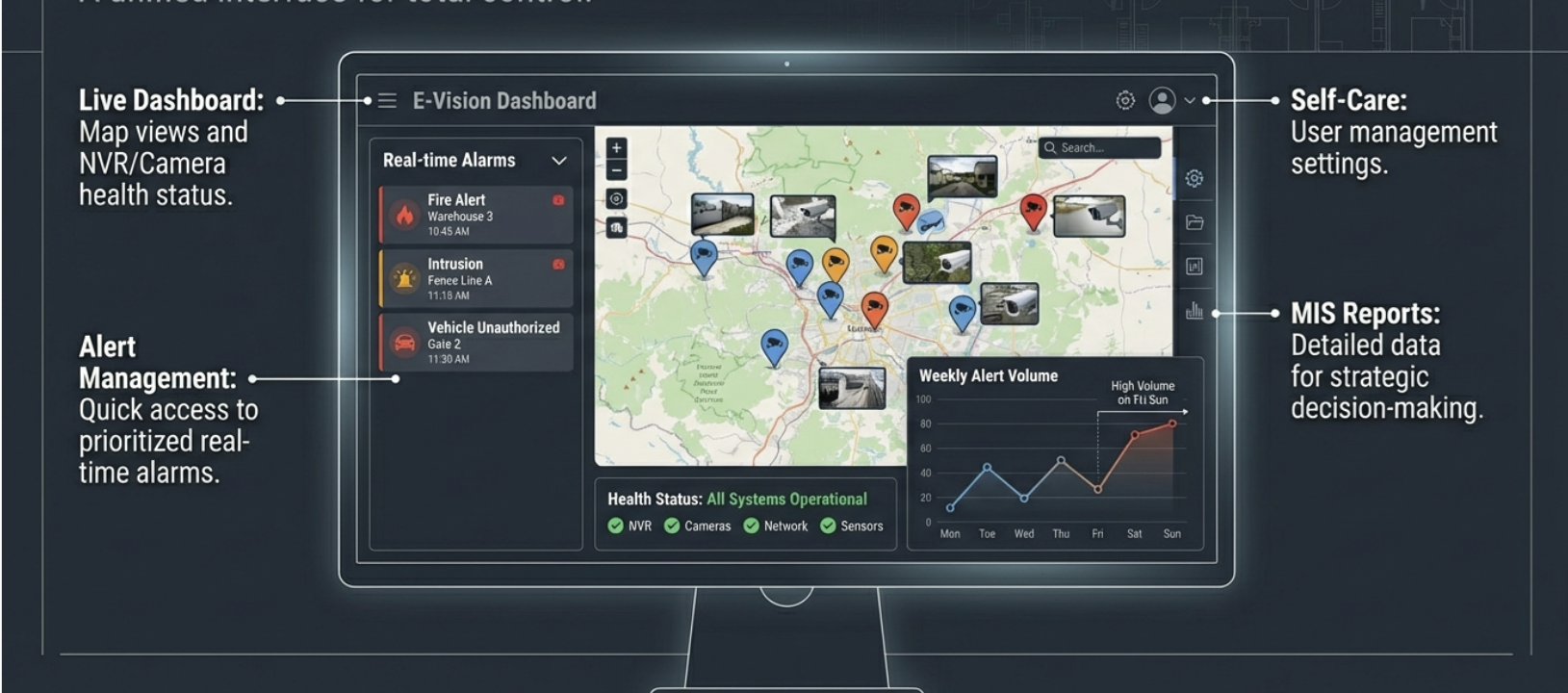Zoom in on the map with plus button
This screenshot has height=693, width=1568.
[x=617, y=148]
